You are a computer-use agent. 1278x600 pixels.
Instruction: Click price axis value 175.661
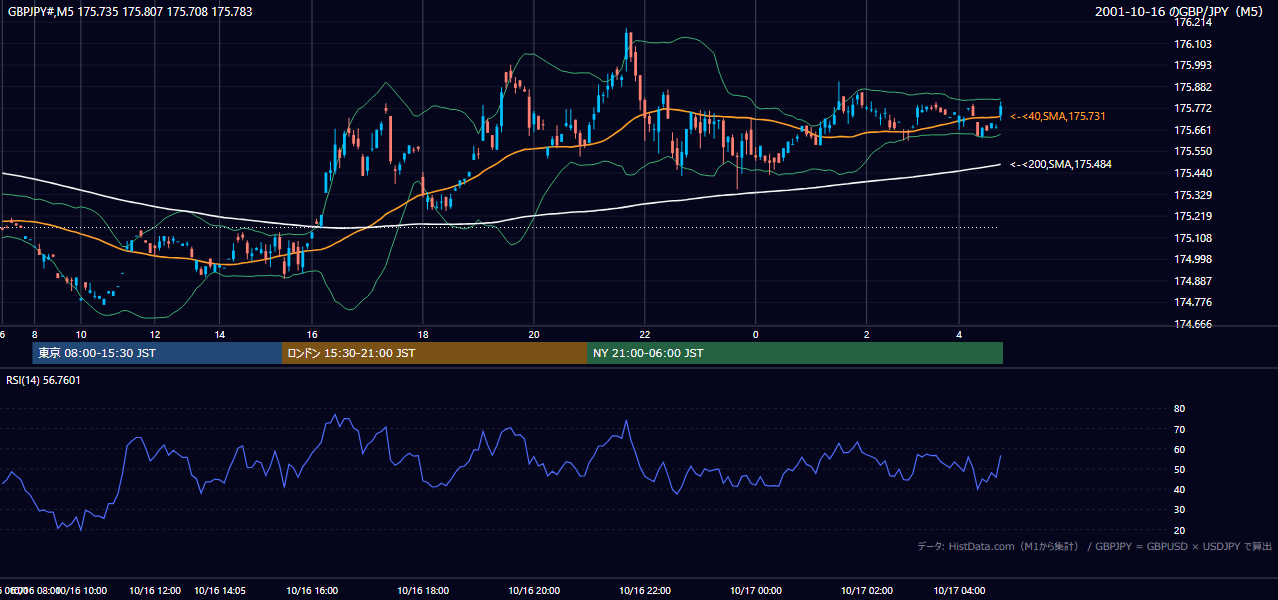pyautogui.click(x=1193, y=130)
